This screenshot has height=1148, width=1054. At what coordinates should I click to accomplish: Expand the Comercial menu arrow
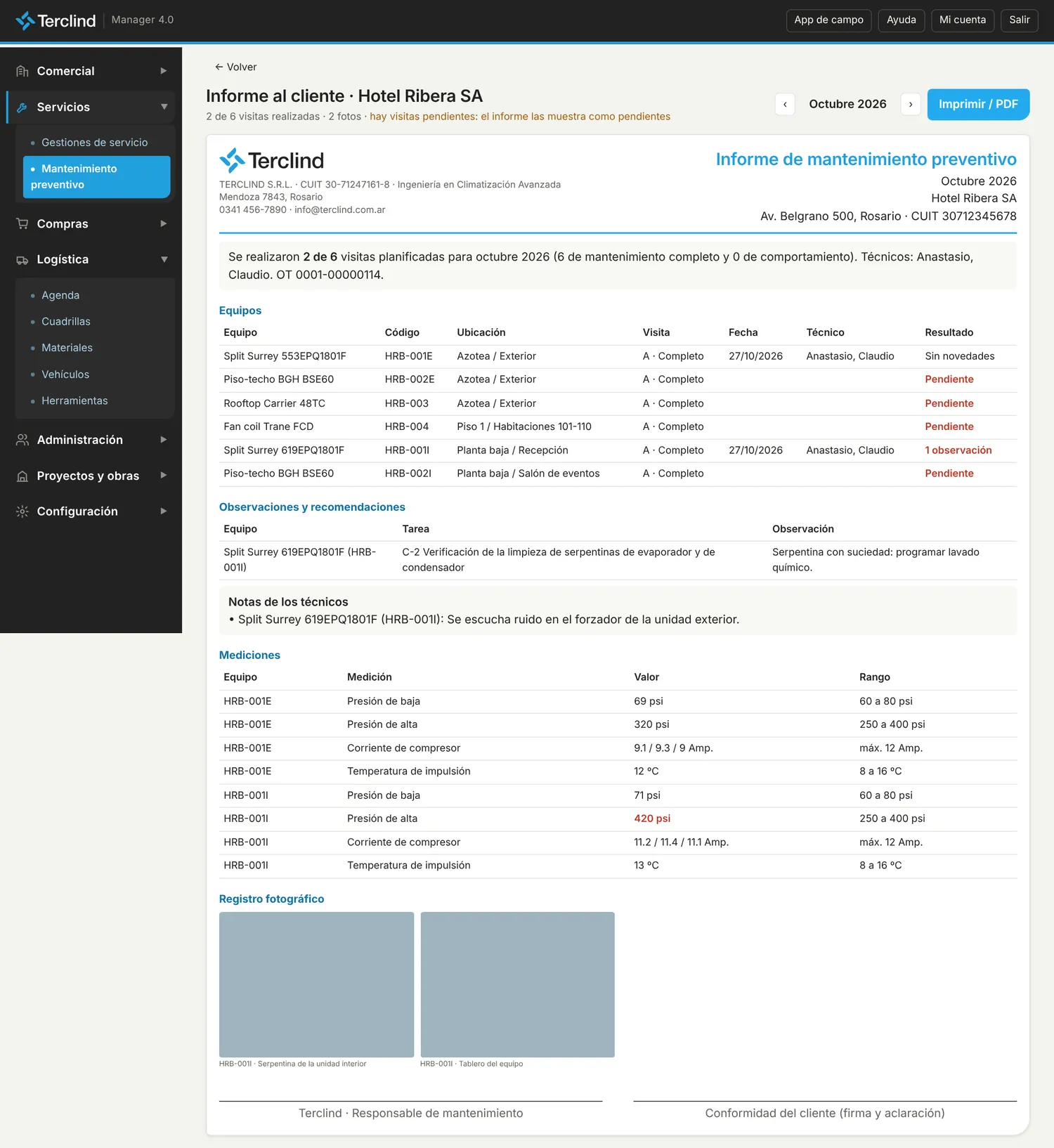point(164,71)
